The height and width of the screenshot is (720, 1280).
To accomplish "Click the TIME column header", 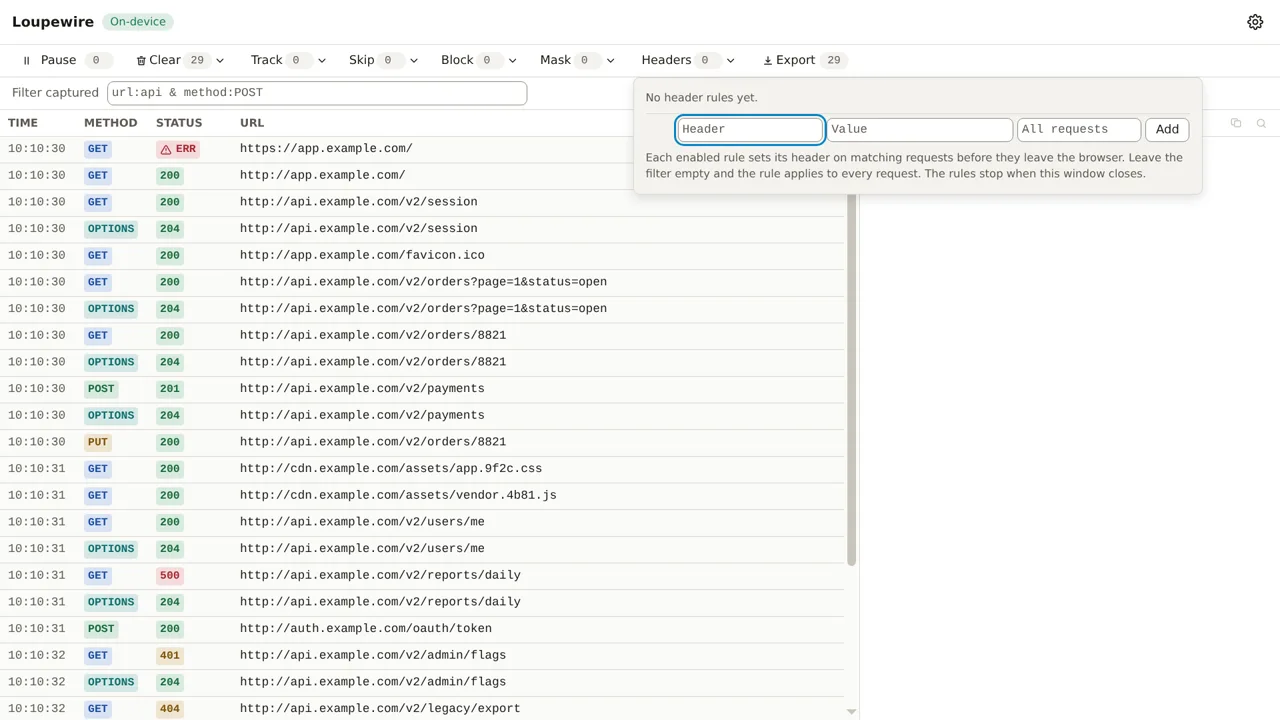I will [23, 123].
